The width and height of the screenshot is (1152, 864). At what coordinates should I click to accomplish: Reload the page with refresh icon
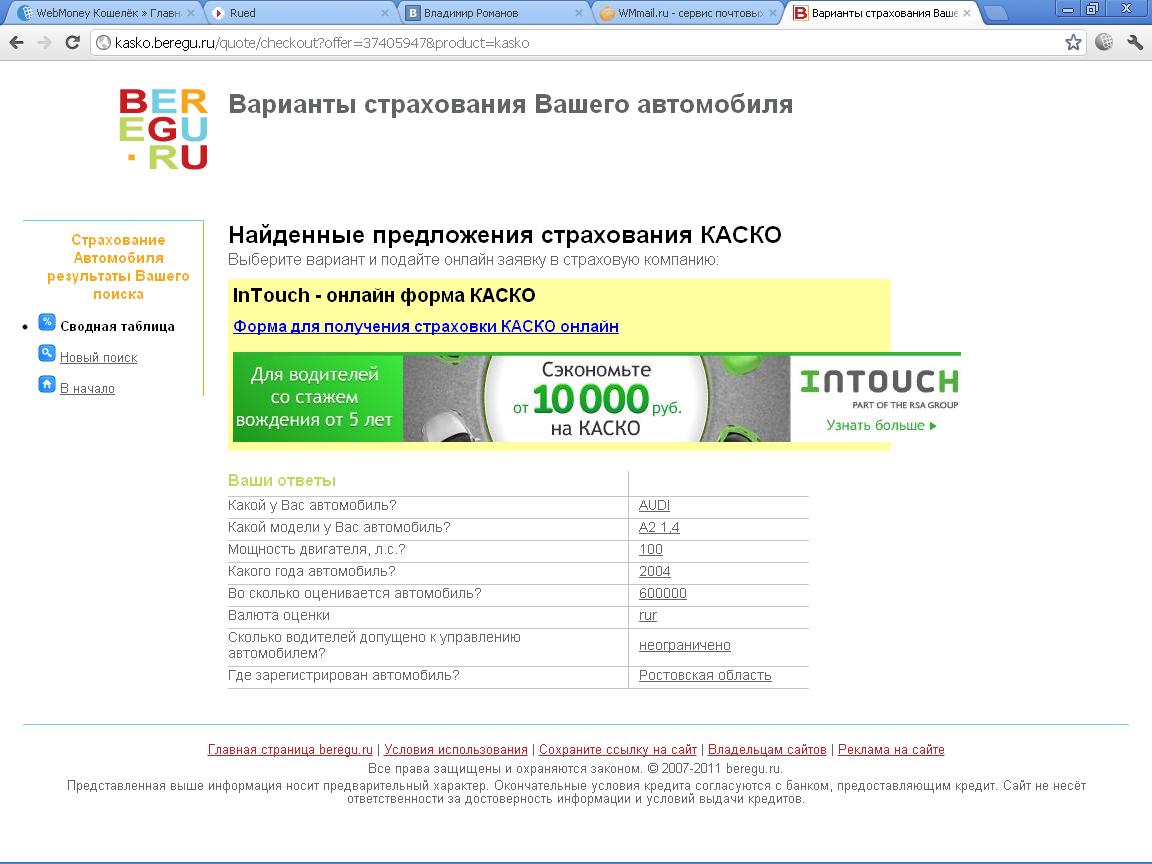(72, 43)
